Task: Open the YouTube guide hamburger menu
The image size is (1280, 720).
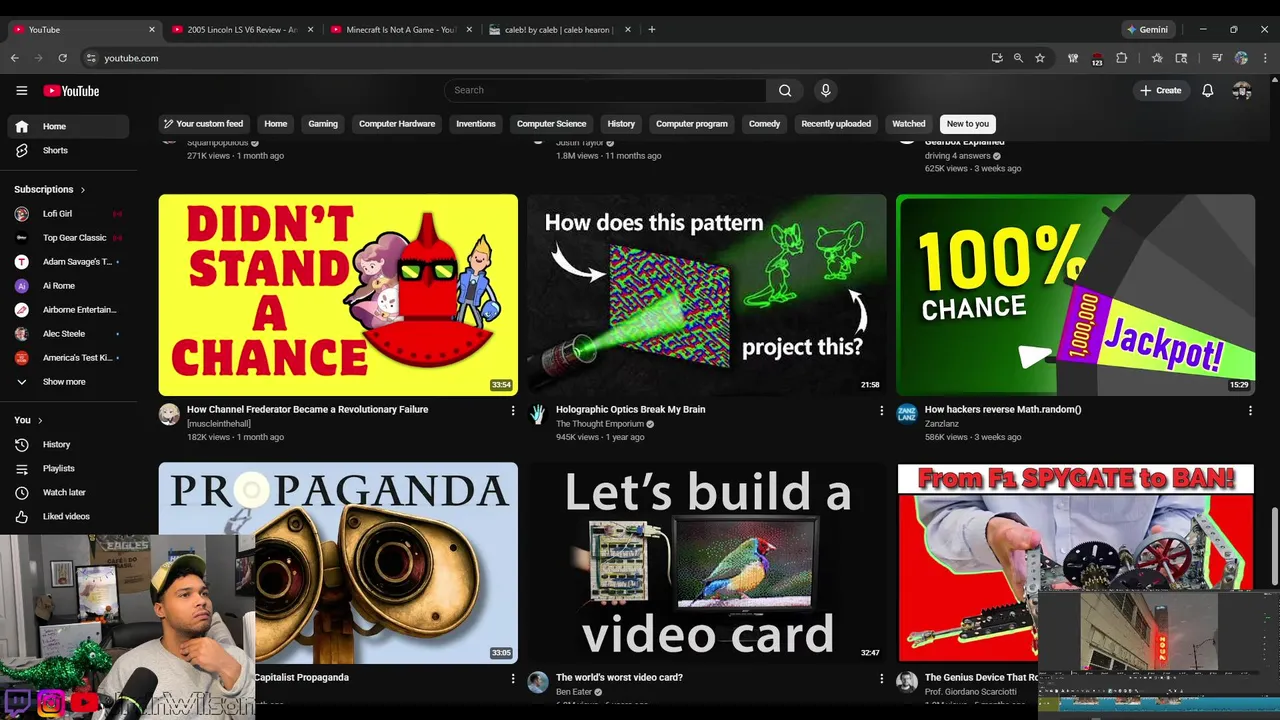Action: point(21,90)
